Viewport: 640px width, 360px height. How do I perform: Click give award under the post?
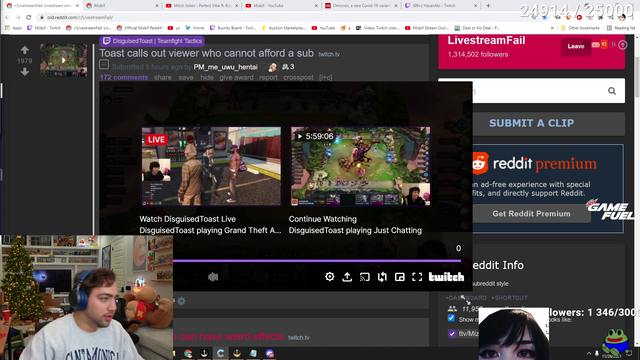(236, 77)
